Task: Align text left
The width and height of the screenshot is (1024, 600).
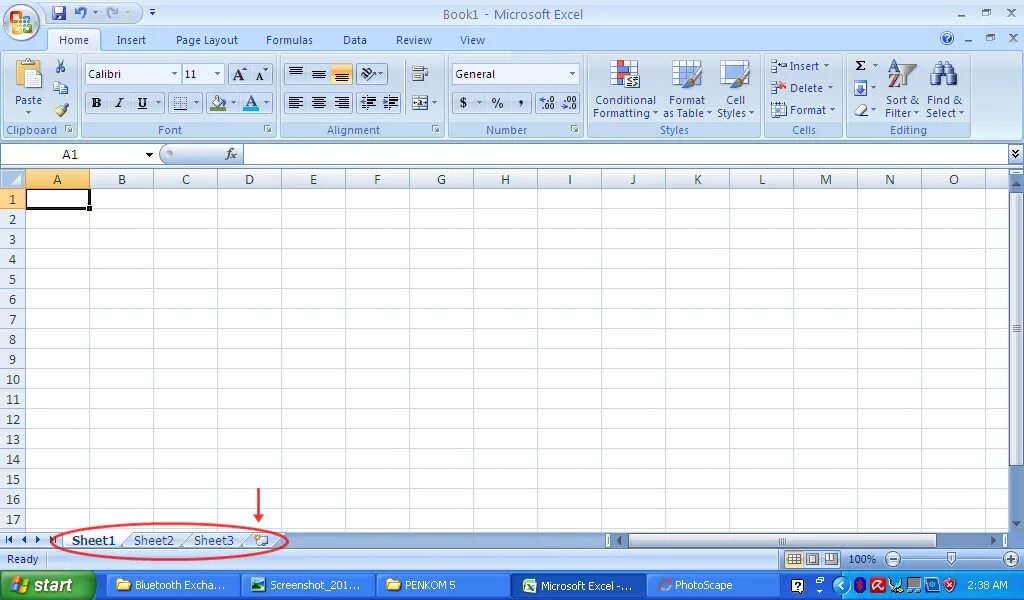Action: [296, 103]
